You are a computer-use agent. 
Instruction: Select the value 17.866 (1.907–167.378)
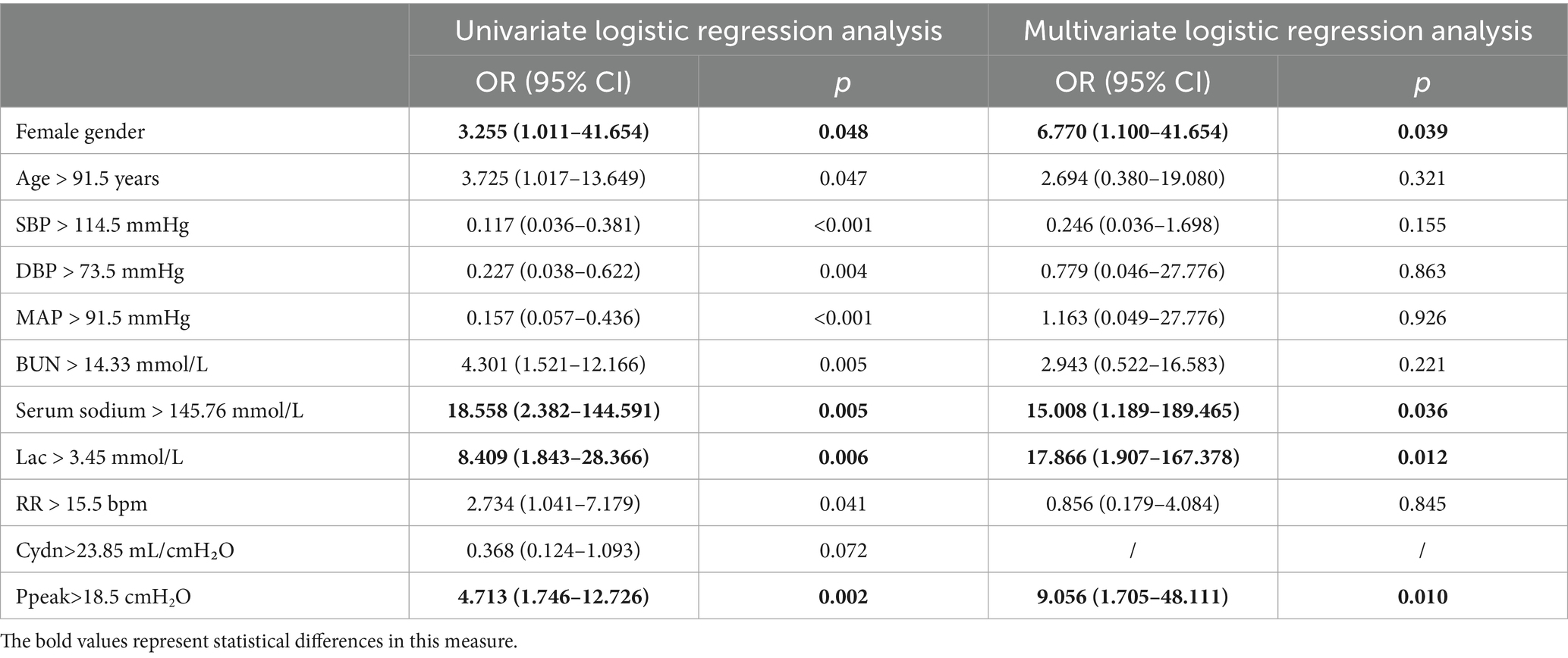pos(1133,458)
